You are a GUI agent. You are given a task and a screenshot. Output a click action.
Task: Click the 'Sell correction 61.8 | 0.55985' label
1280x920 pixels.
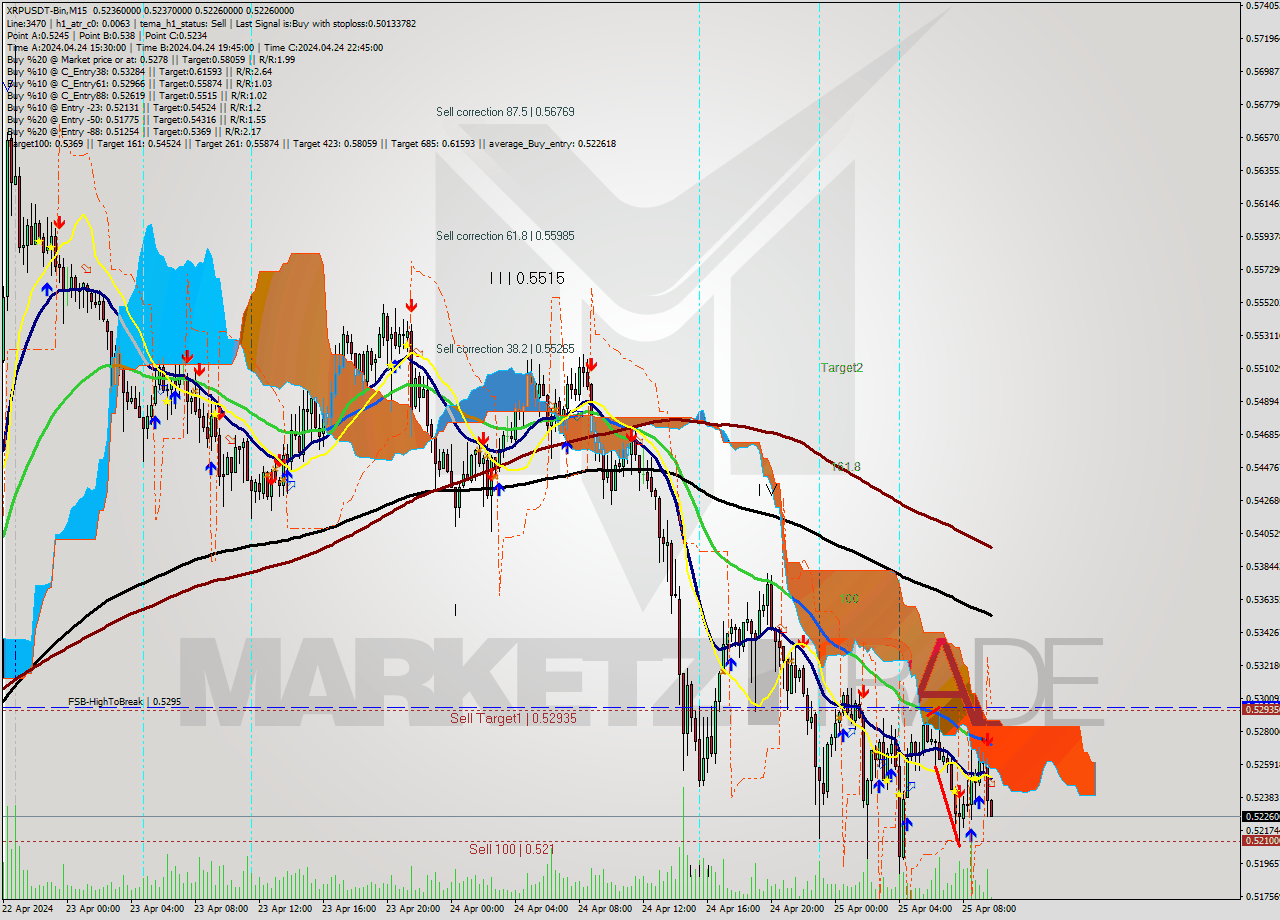coord(505,235)
